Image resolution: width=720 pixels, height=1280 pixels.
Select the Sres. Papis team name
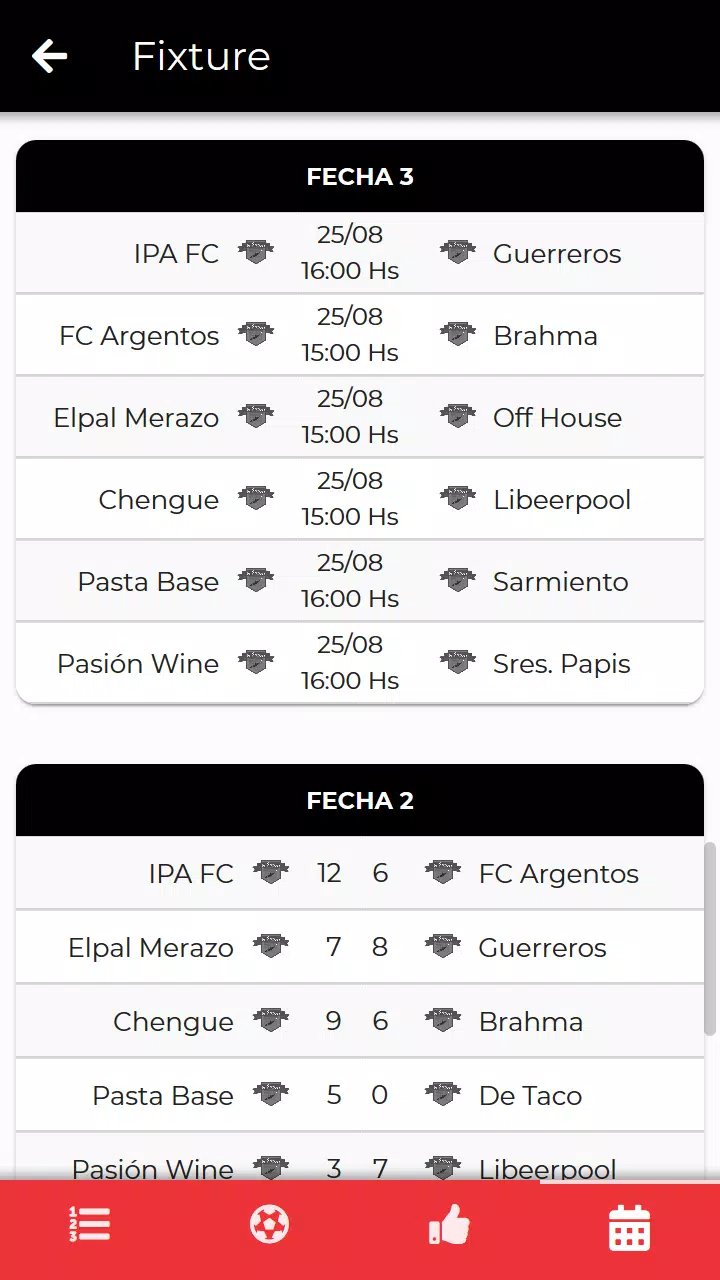[x=561, y=664]
